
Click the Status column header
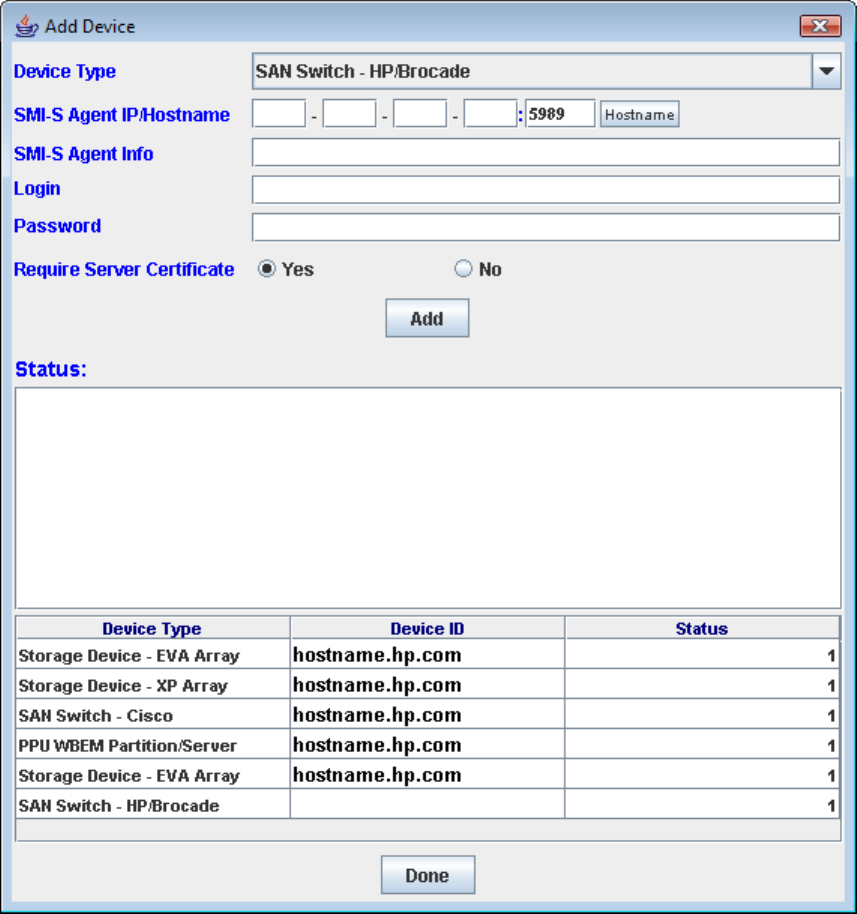point(702,628)
